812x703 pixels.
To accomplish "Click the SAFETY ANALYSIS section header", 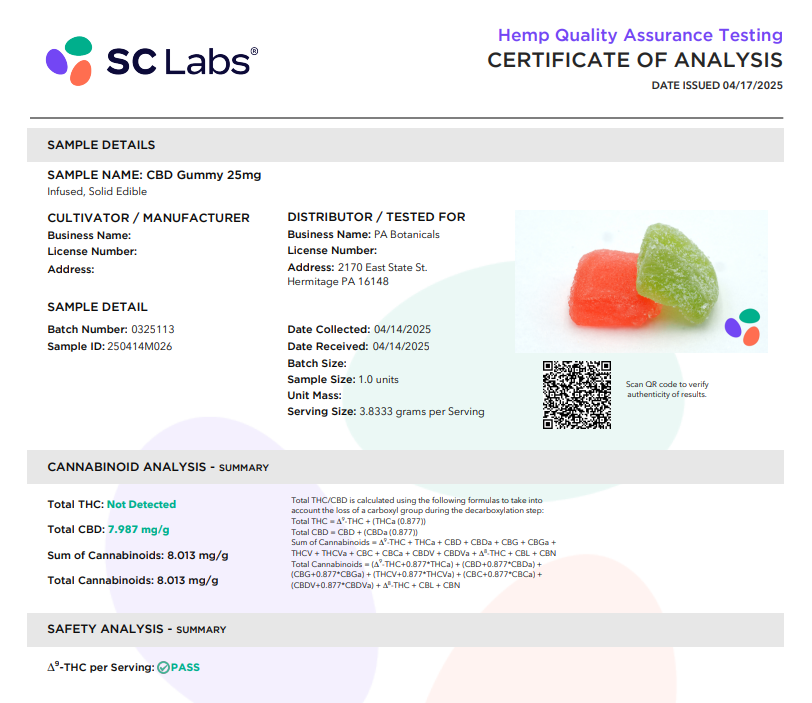I will click(405, 629).
